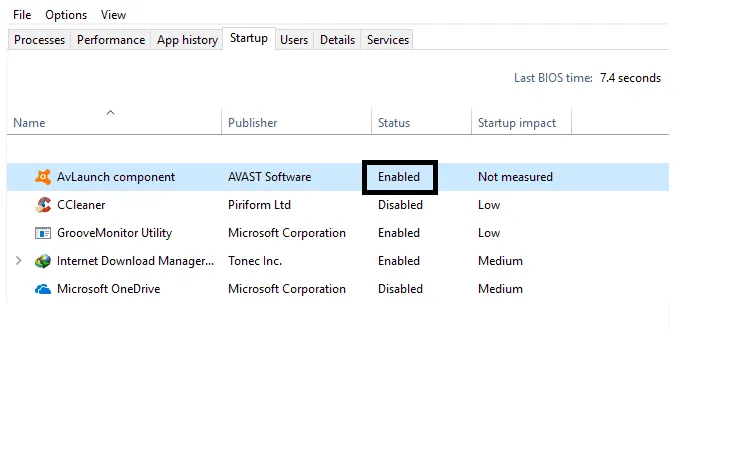Image resolution: width=756 pixels, height=471 pixels.
Task: Select the Internet Download Manager entry name
Action: click(135, 261)
